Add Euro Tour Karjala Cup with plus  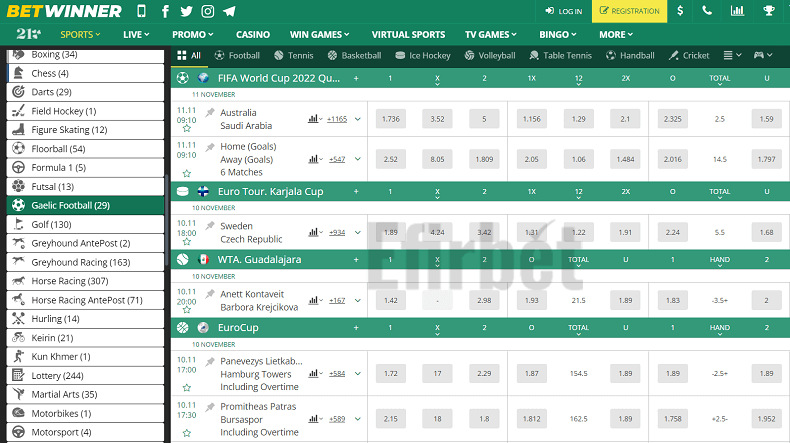pos(356,192)
